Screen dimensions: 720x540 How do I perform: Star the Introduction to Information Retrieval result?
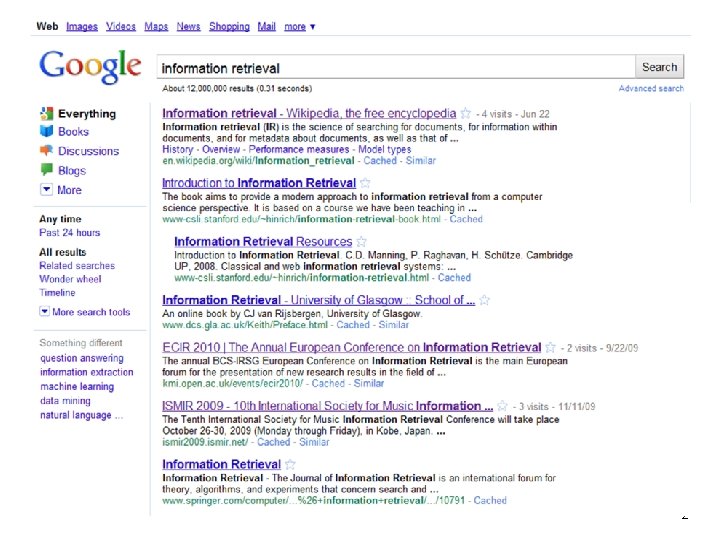pos(365,183)
